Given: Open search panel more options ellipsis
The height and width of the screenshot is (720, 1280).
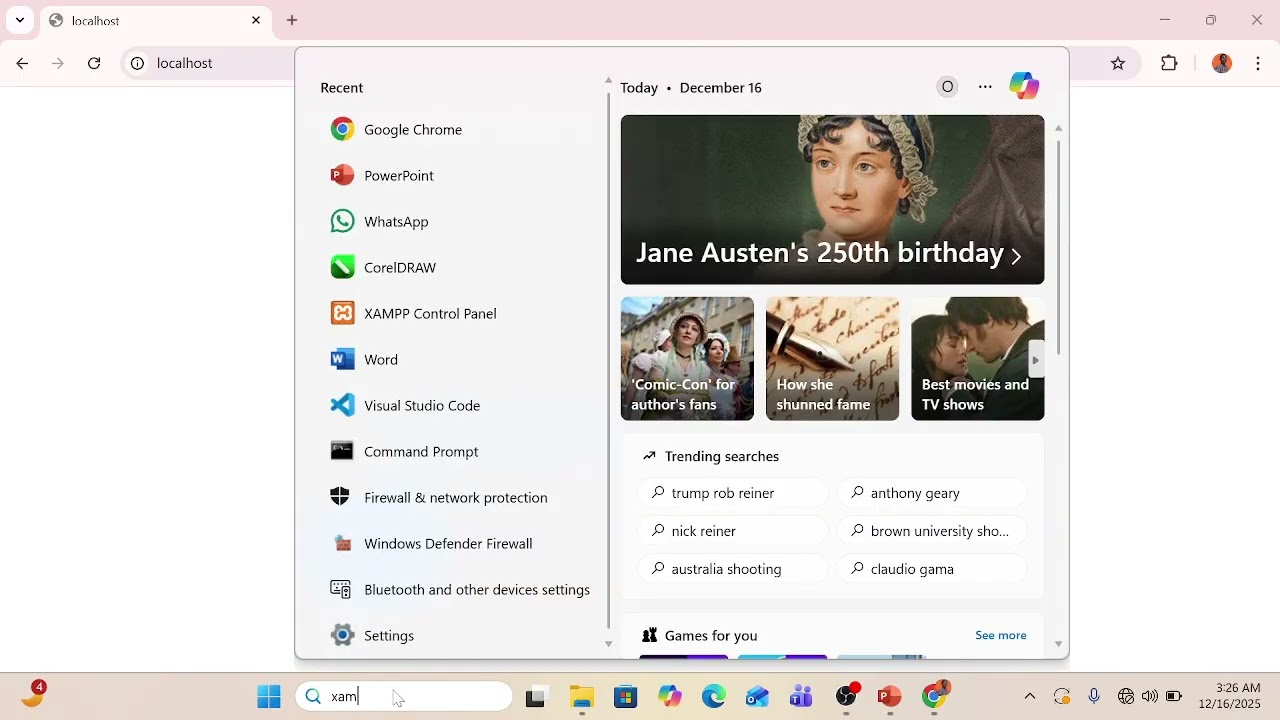Looking at the screenshot, I should tap(985, 87).
